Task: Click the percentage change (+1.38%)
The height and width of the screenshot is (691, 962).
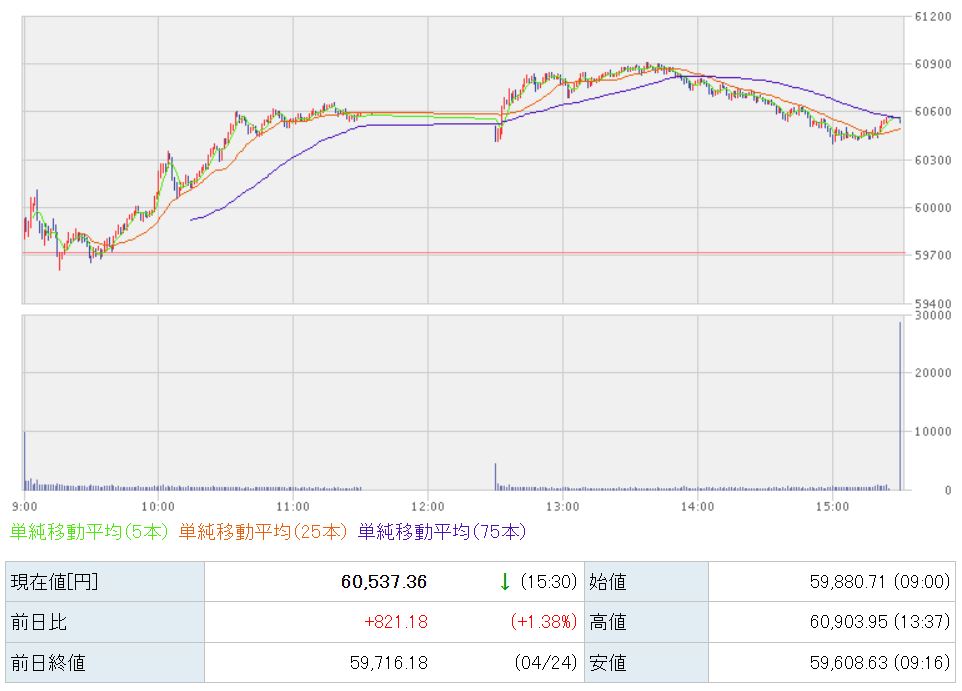Action: (544, 622)
